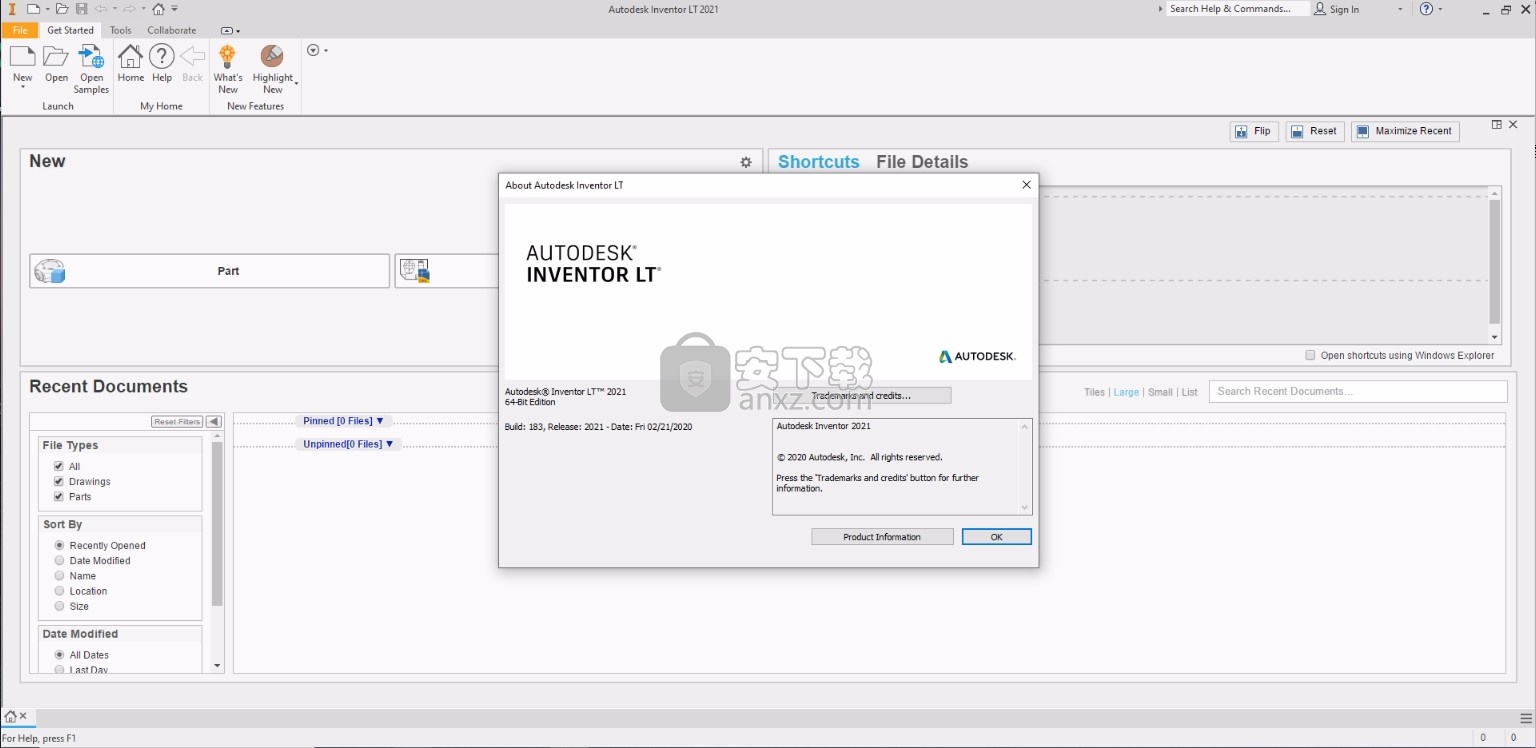The width and height of the screenshot is (1536, 748).
Task: Click the quick access Home icon
Action: pyautogui.click(x=158, y=9)
